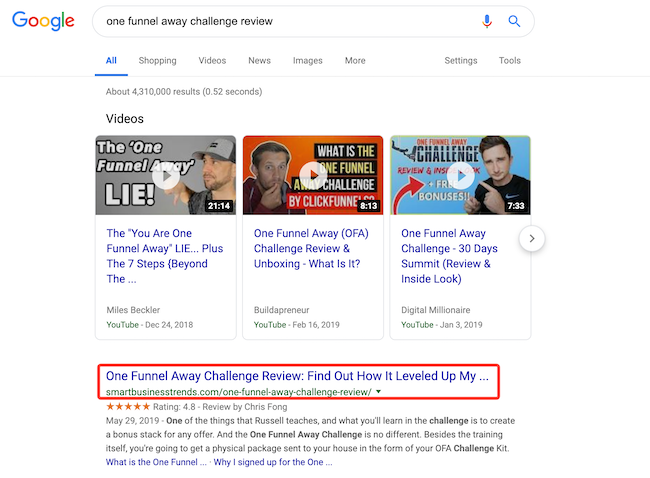Open 'Why I signed up for the One ...' sitelink

pyautogui.click(x=273, y=462)
